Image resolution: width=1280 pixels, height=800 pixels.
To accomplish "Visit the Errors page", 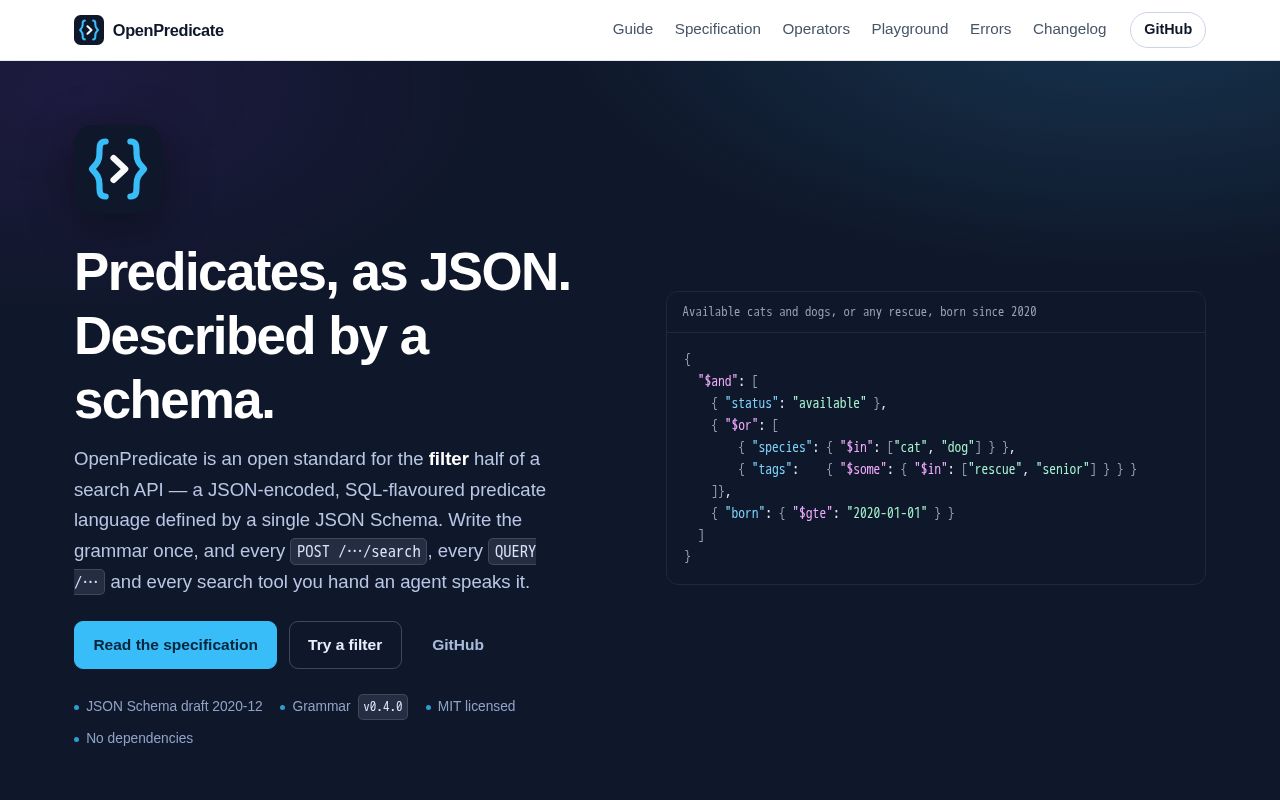I will (990, 29).
